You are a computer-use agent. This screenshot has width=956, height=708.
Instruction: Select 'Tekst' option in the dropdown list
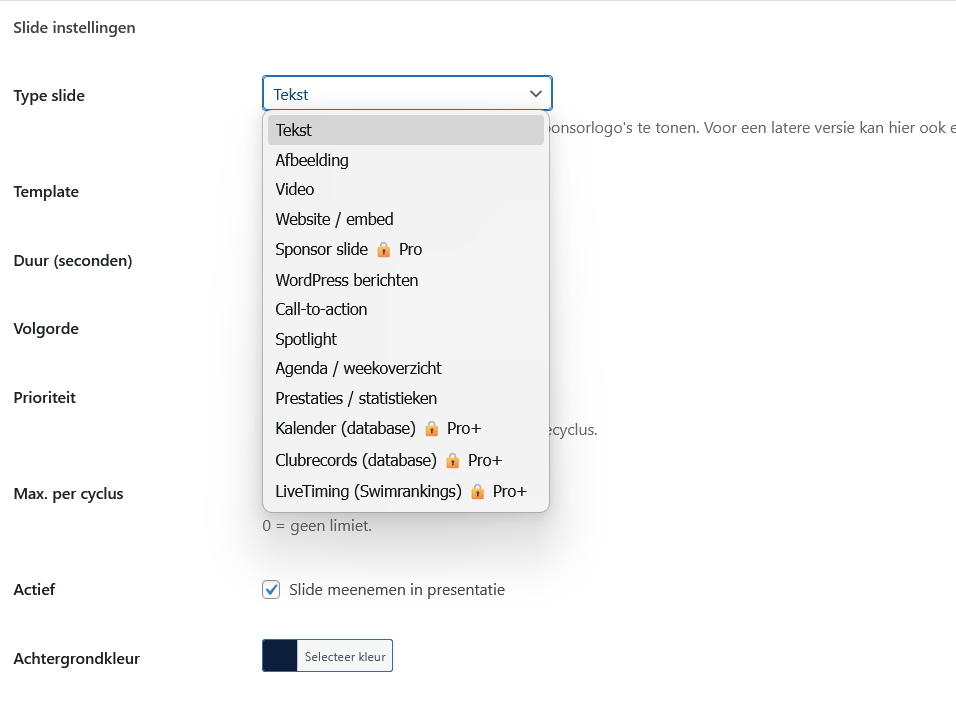click(294, 130)
